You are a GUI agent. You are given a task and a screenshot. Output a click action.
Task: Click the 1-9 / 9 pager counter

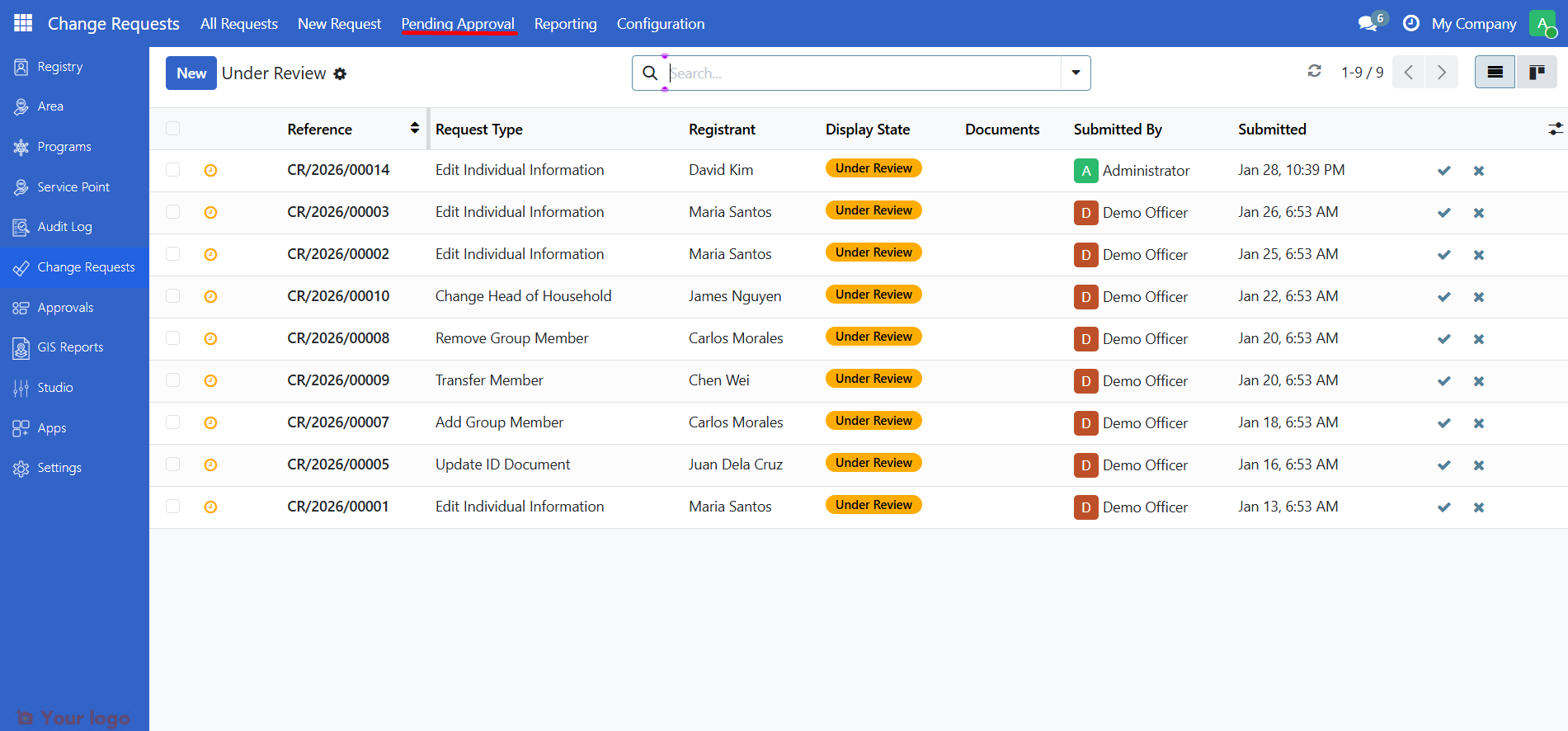click(1362, 73)
